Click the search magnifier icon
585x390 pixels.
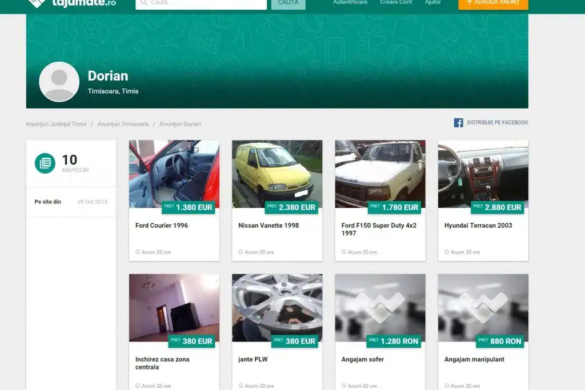(144, 3)
